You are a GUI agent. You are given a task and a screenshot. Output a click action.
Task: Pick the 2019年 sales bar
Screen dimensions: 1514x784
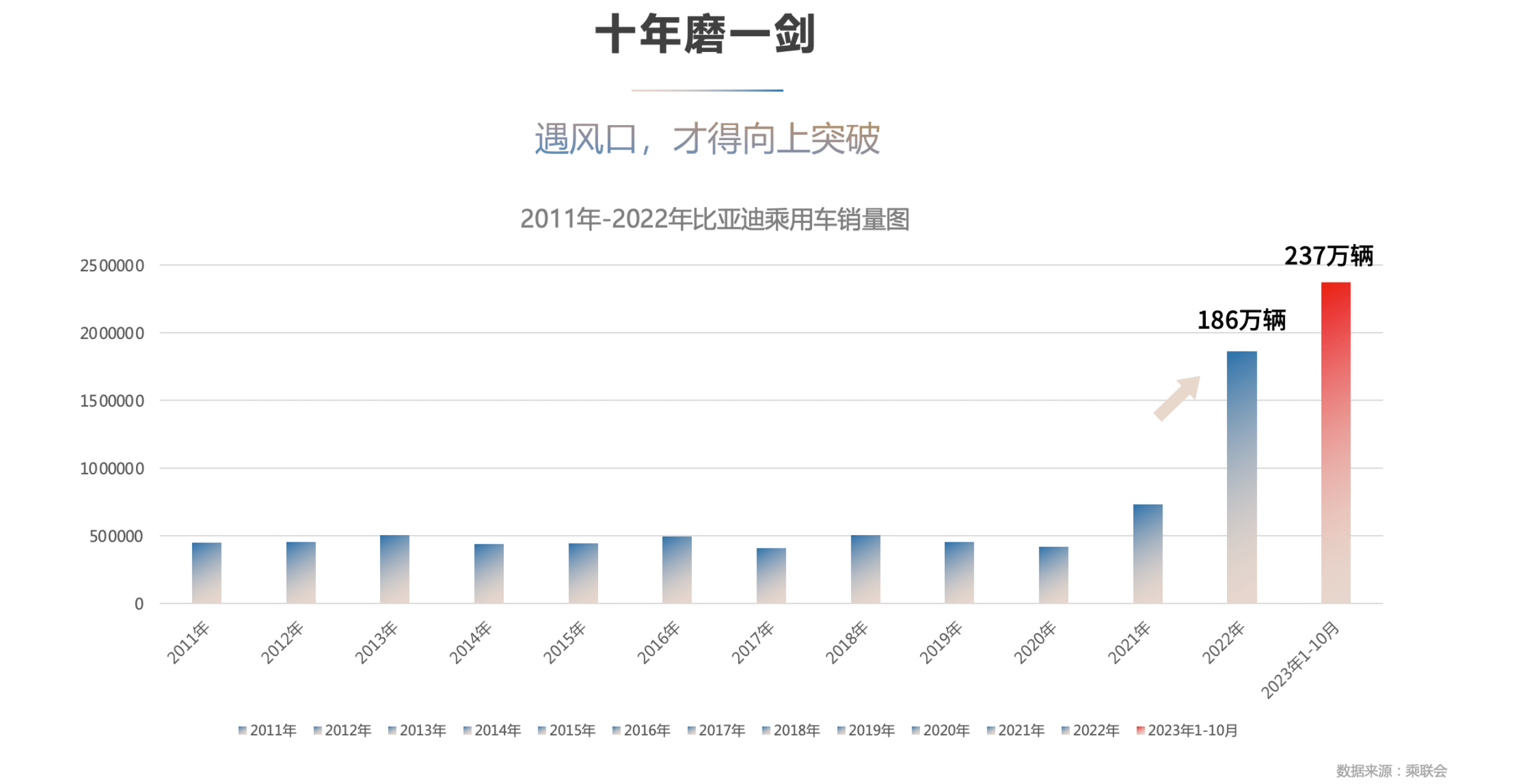[959, 573]
